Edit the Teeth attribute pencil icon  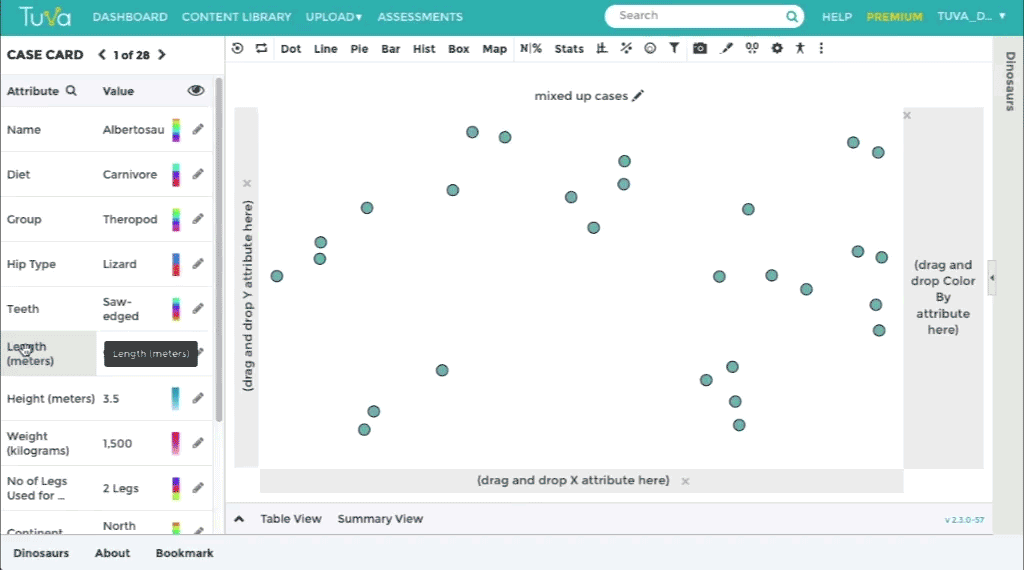pyautogui.click(x=198, y=308)
